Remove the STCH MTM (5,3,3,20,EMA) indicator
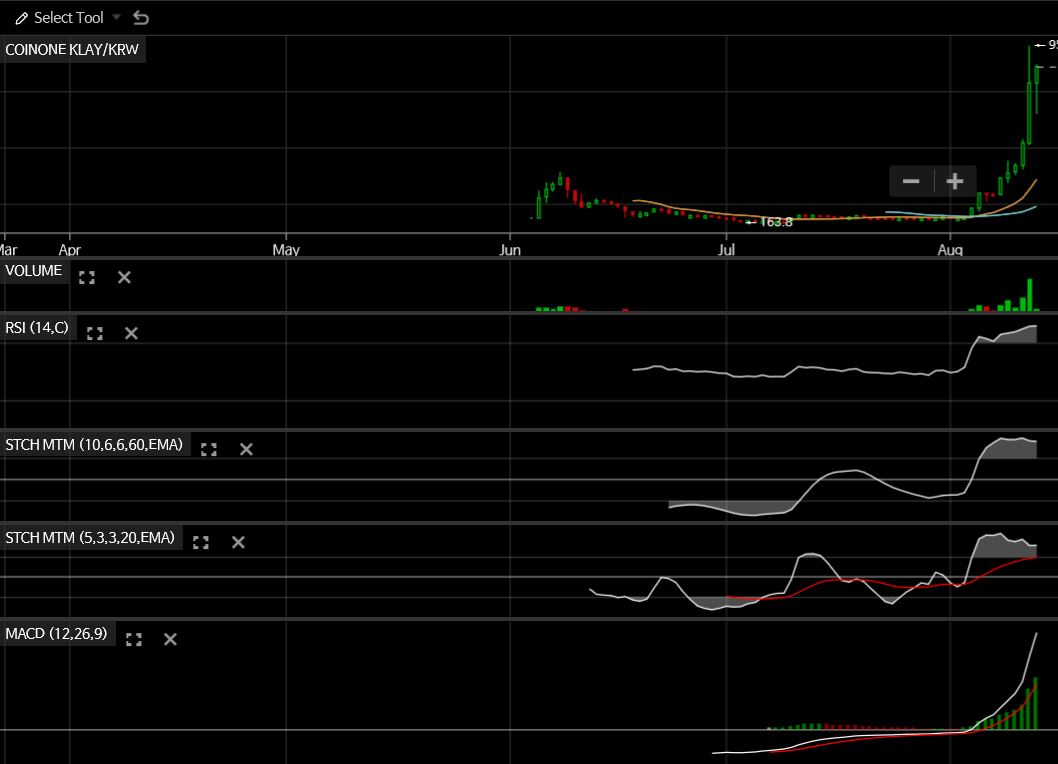Screen dimensions: 1058x764 [238, 542]
